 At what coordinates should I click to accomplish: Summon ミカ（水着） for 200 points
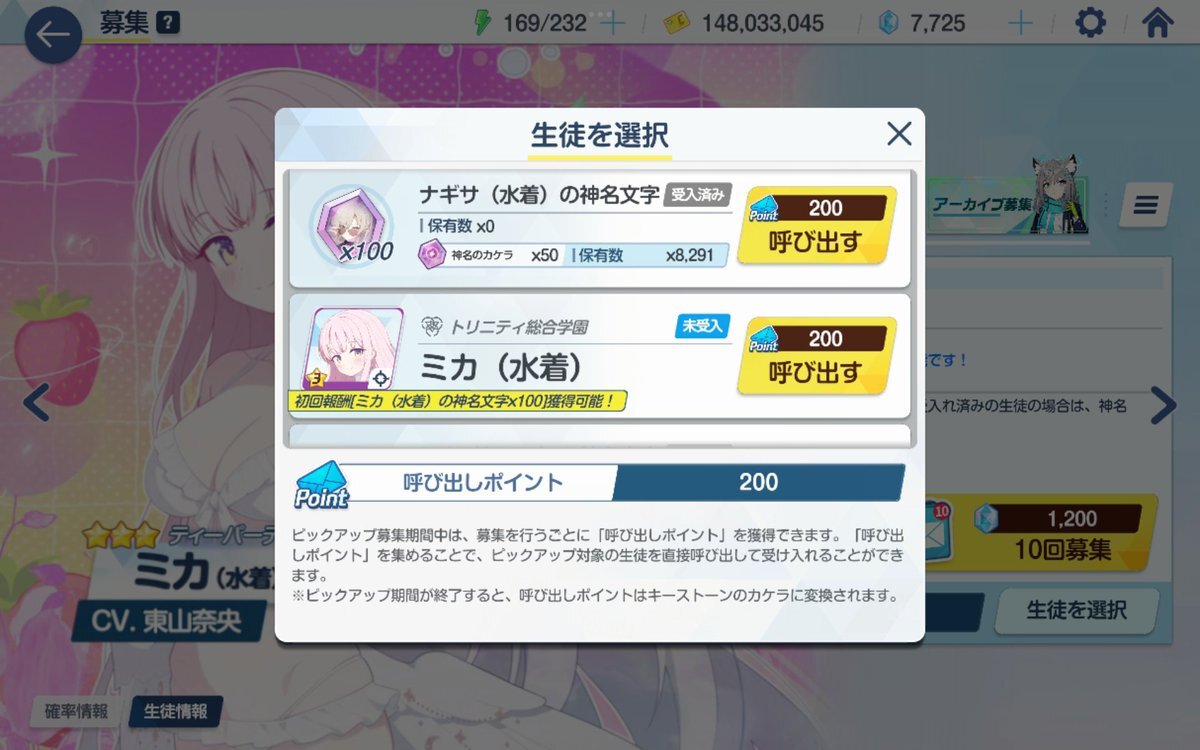click(x=817, y=356)
